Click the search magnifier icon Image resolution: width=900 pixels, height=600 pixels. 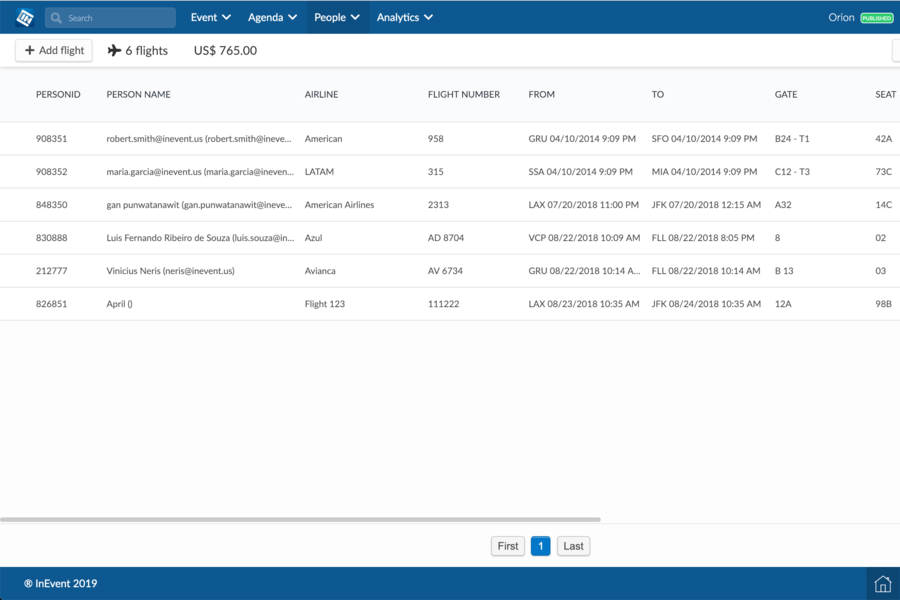[56, 18]
